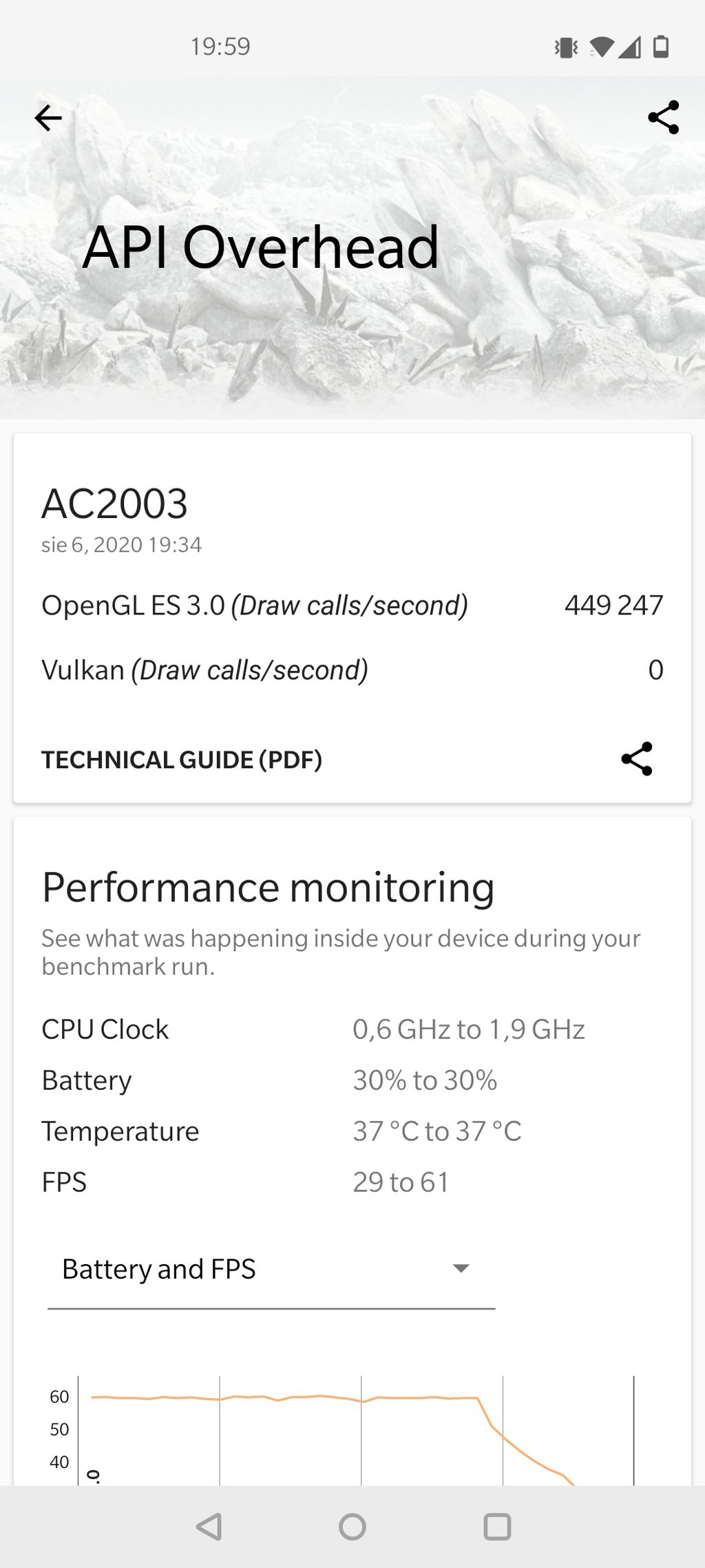Tap the Wi-Fi signal status icon
The height and width of the screenshot is (1568, 705).
tap(601, 47)
